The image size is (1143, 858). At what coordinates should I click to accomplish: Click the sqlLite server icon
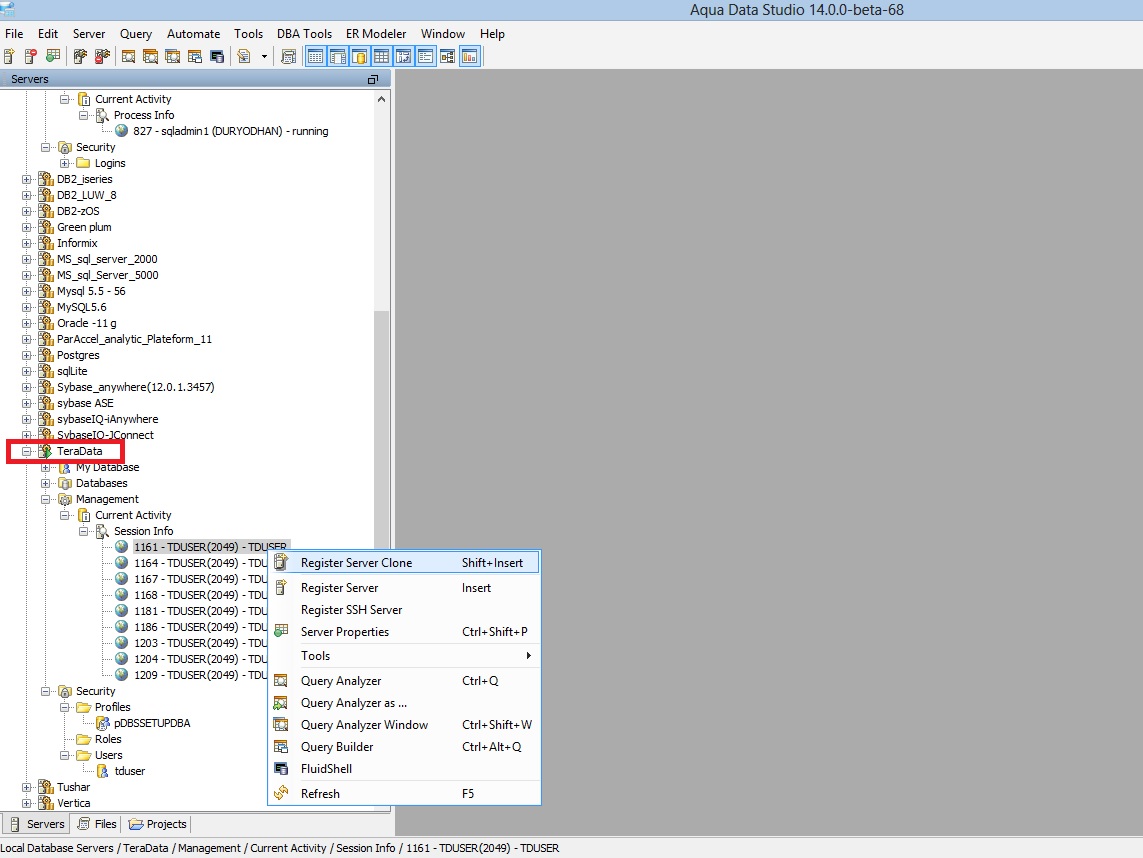click(46, 371)
